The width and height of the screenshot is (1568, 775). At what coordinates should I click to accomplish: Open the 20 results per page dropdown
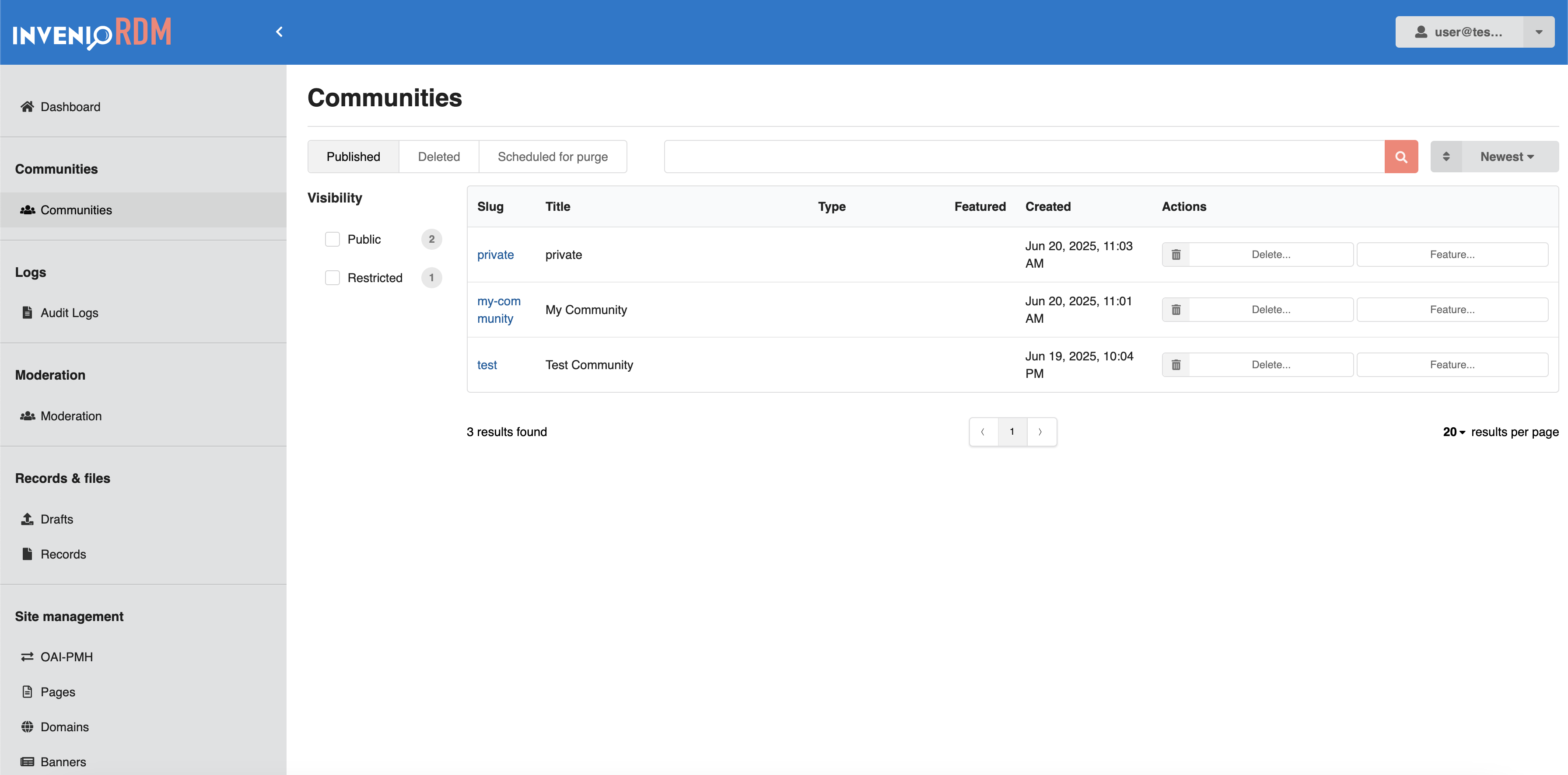[1453, 432]
